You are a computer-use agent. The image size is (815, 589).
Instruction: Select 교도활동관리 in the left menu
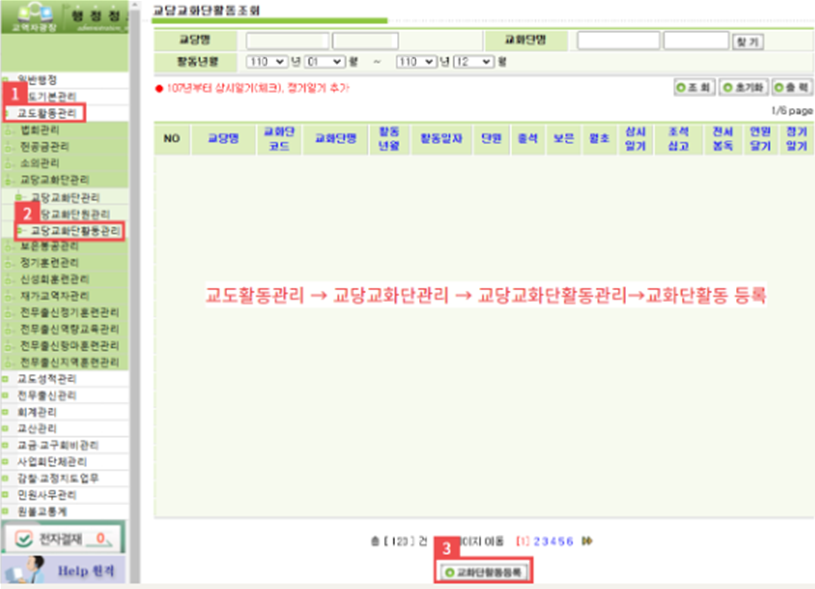(x=47, y=113)
